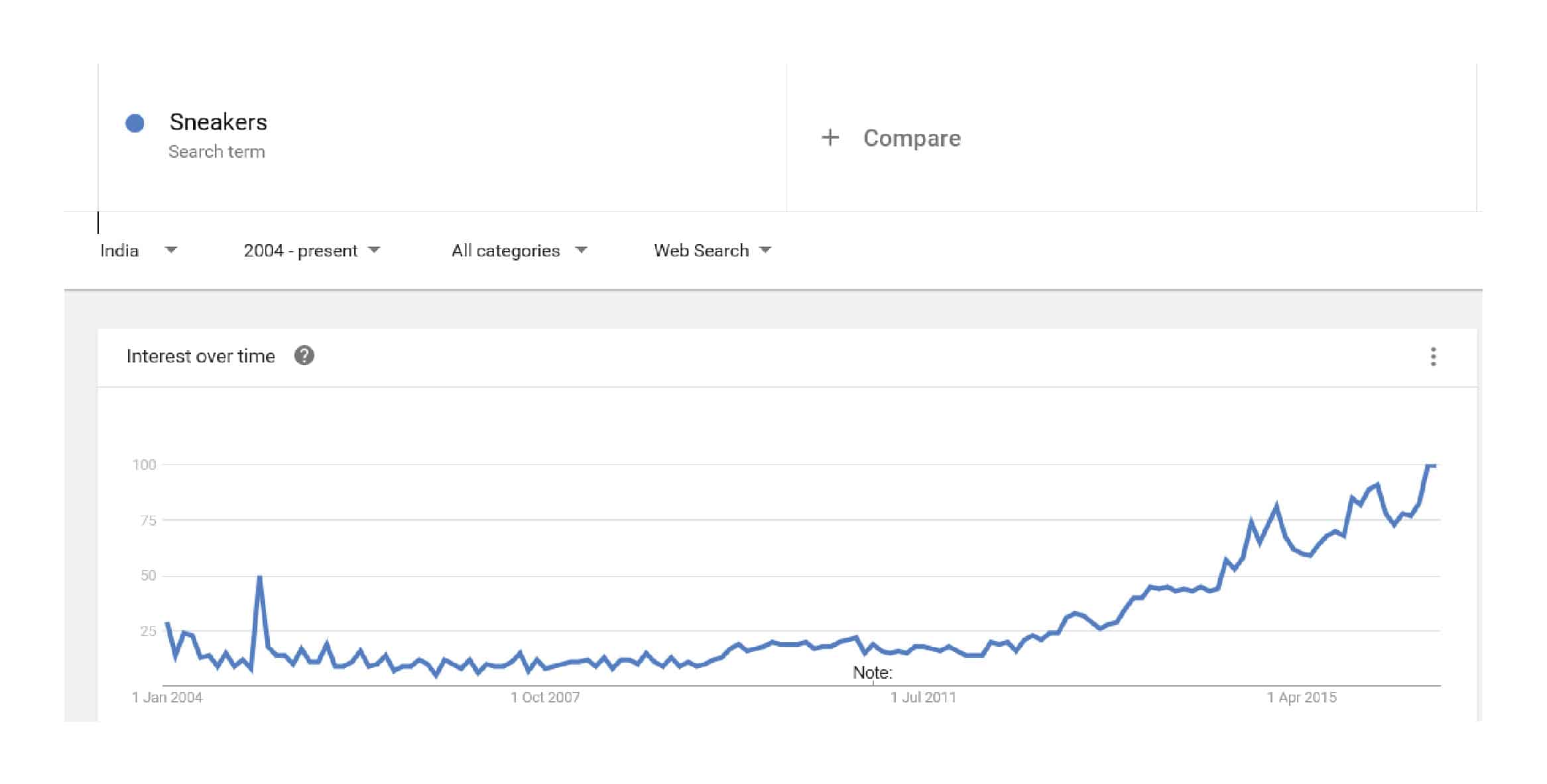Click the Compare text to add term
Screen dimensions: 1547x784
pyautogui.click(x=911, y=138)
